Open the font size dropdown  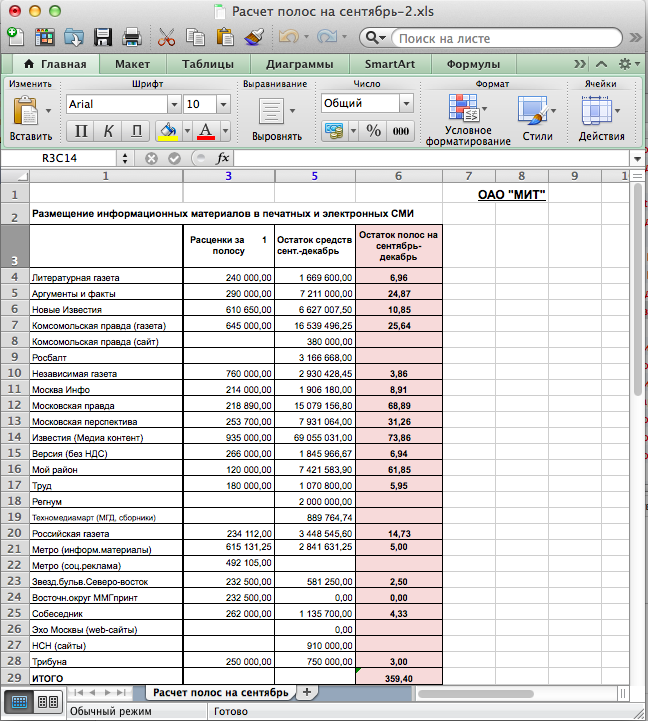coord(223,104)
